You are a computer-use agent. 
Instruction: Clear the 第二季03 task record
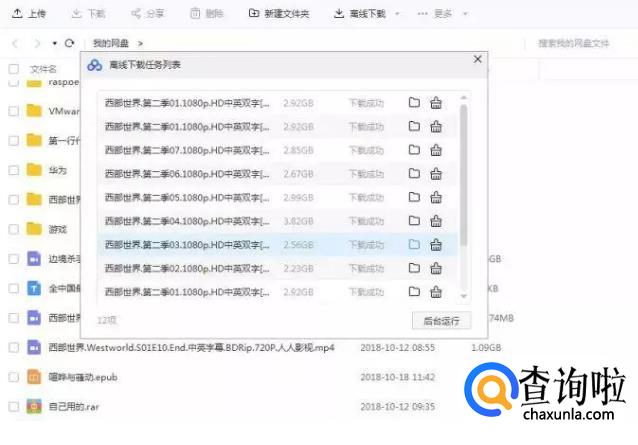[x=436, y=244]
